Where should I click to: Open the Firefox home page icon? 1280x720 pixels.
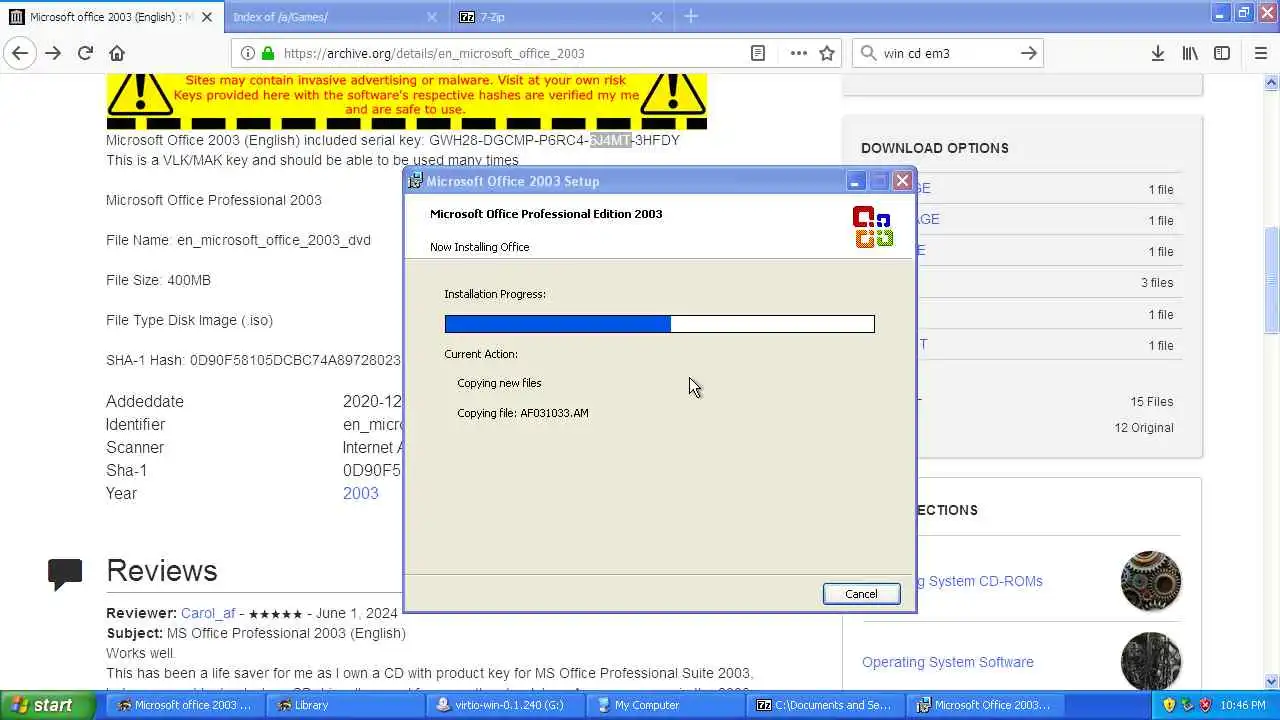click(x=117, y=53)
